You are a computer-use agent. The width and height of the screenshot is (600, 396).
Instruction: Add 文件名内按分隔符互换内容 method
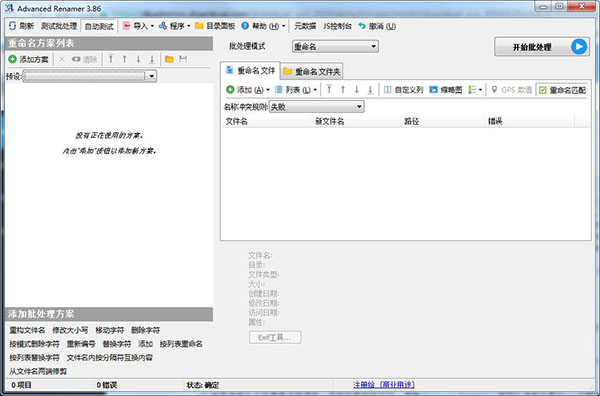[109, 358]
